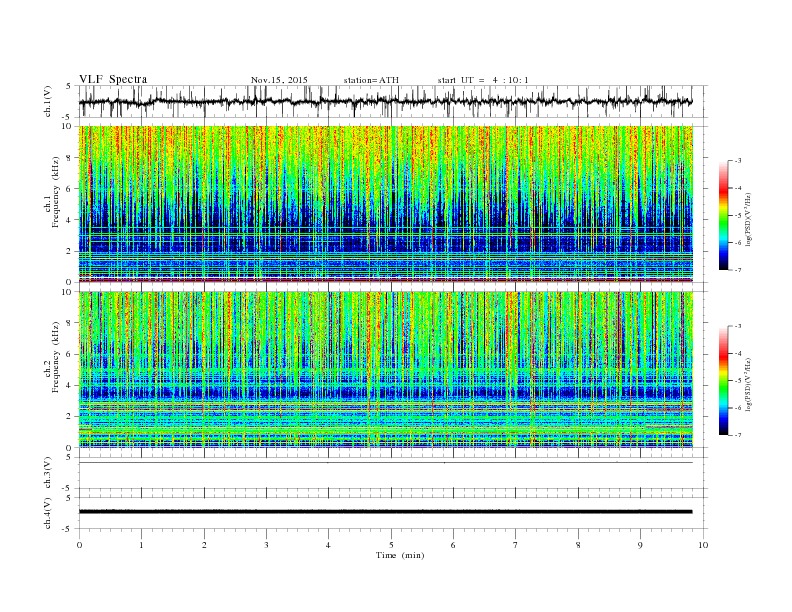Click the time axis tick label "3"
The image size is (792, 612).
[266, 545]
